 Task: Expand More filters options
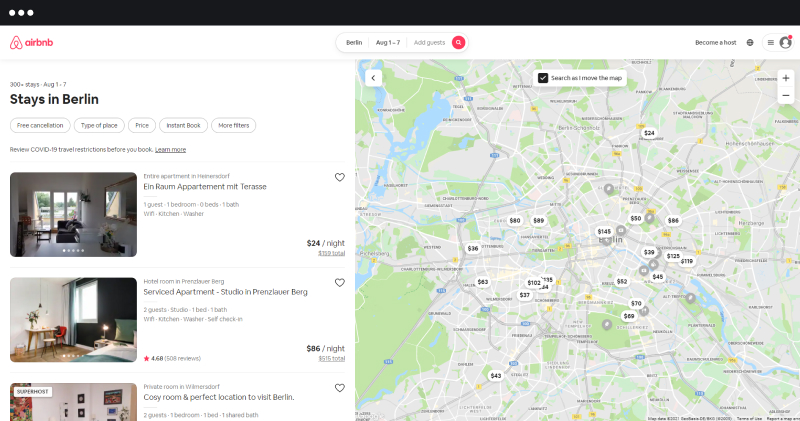233,126
